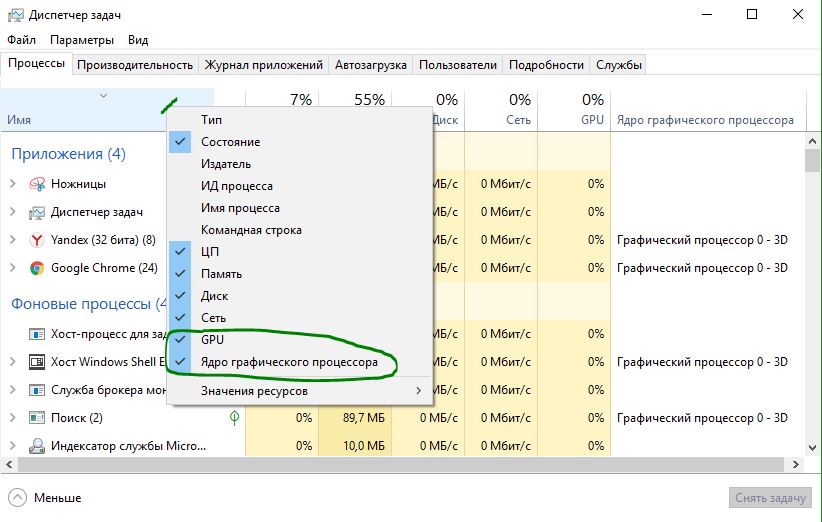Click the vertical scrollbar up arrow
This screenshot has width=822, height=522.
click(813, 141)
